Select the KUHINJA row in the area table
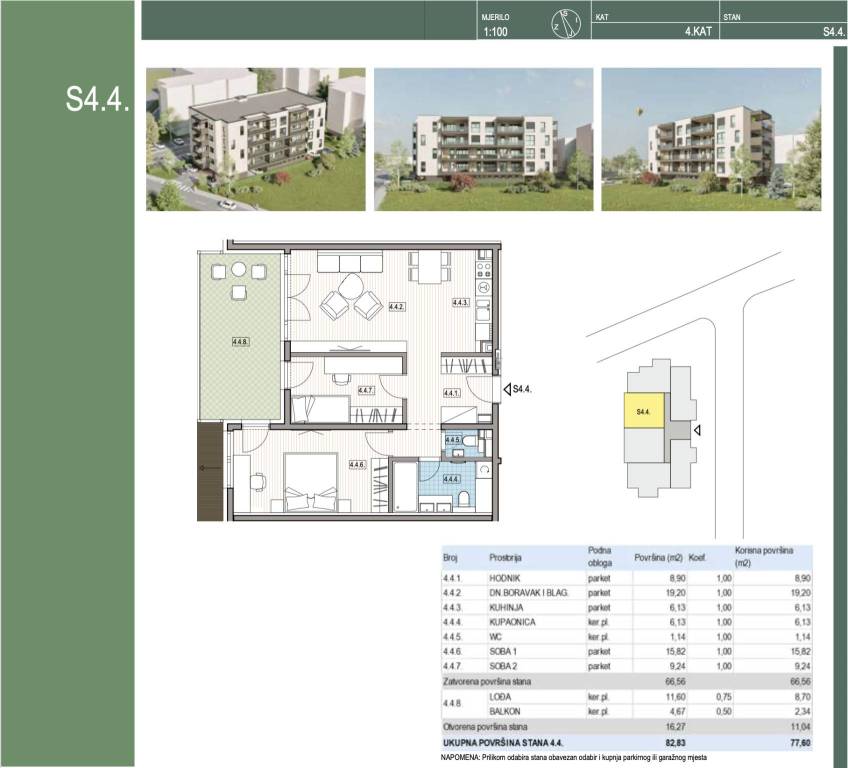The image size is (848, 768). click(627, 607)
